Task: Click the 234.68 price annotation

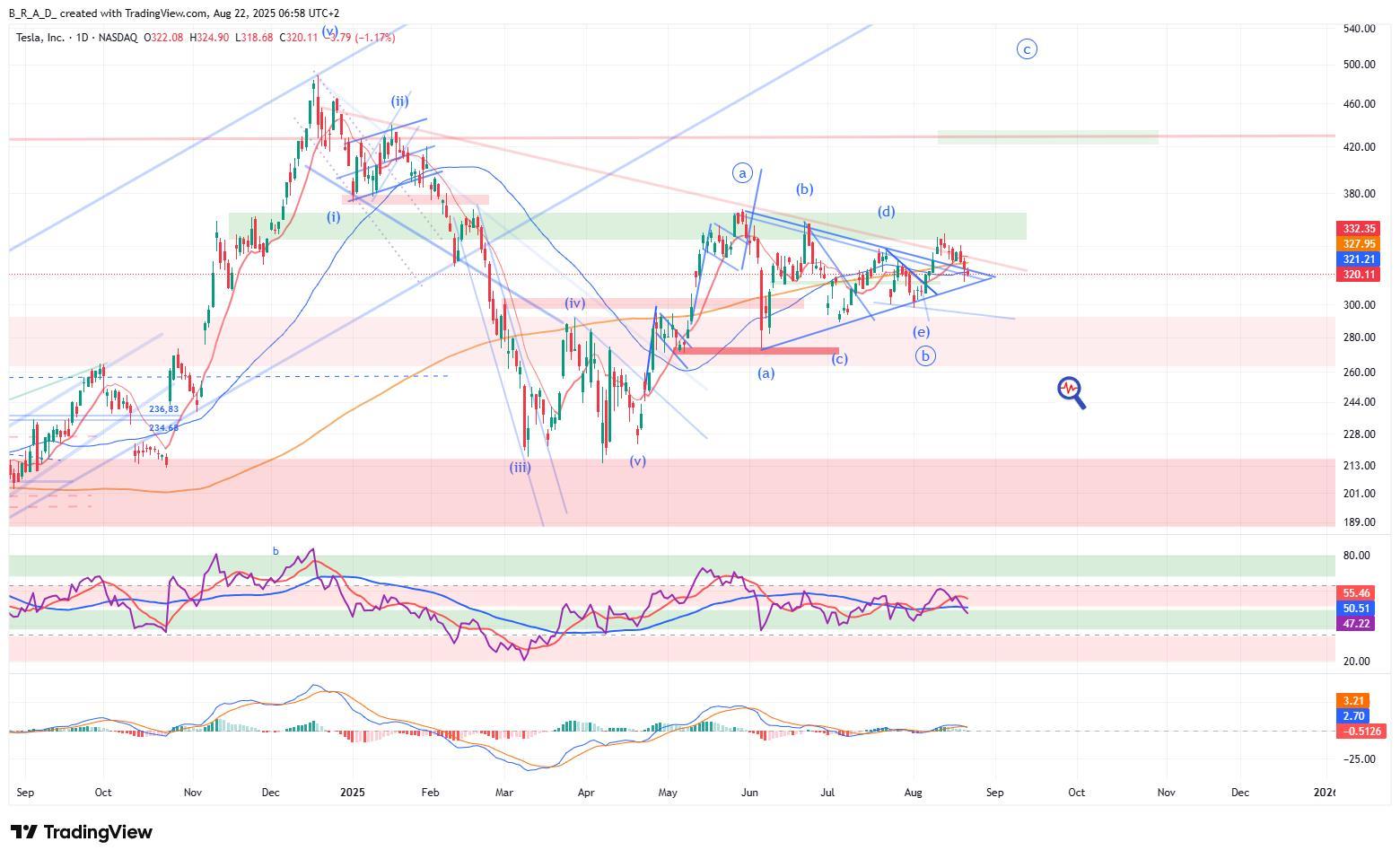Action: click(x=163, y=428)
